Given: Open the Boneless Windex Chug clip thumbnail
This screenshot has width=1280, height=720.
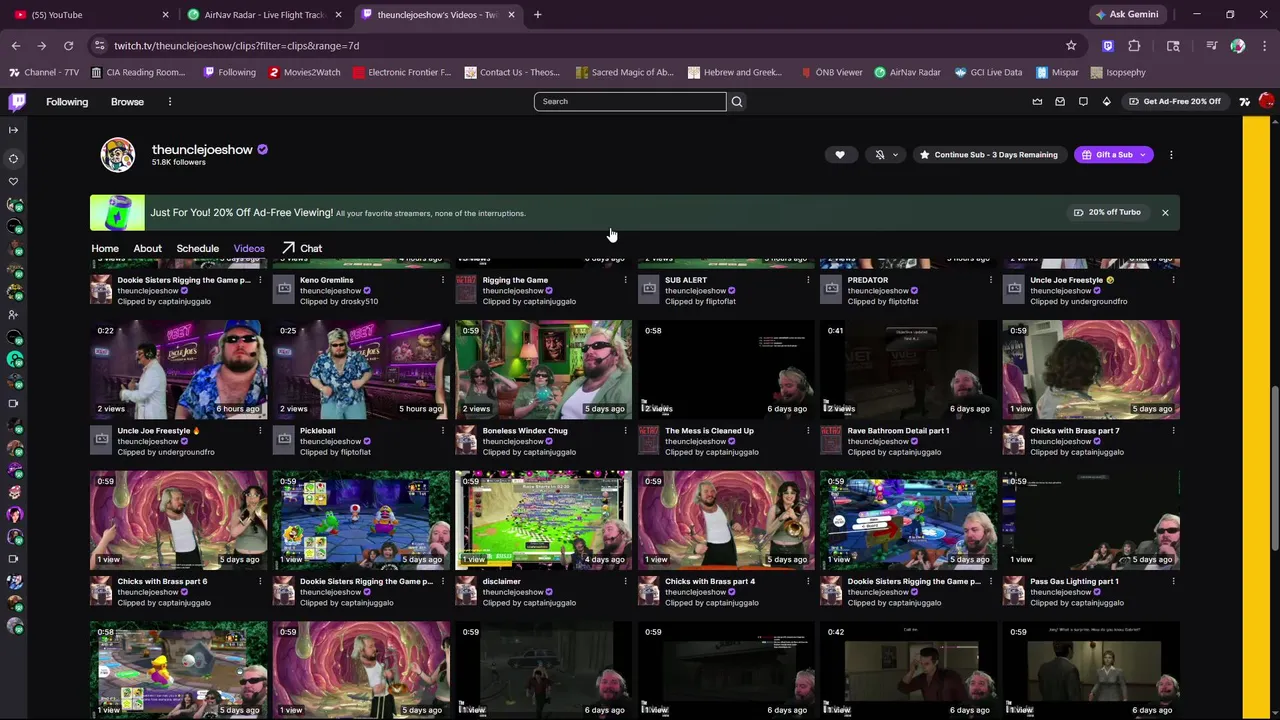Looking at the screenshot, I should click(x=544, y=369).
